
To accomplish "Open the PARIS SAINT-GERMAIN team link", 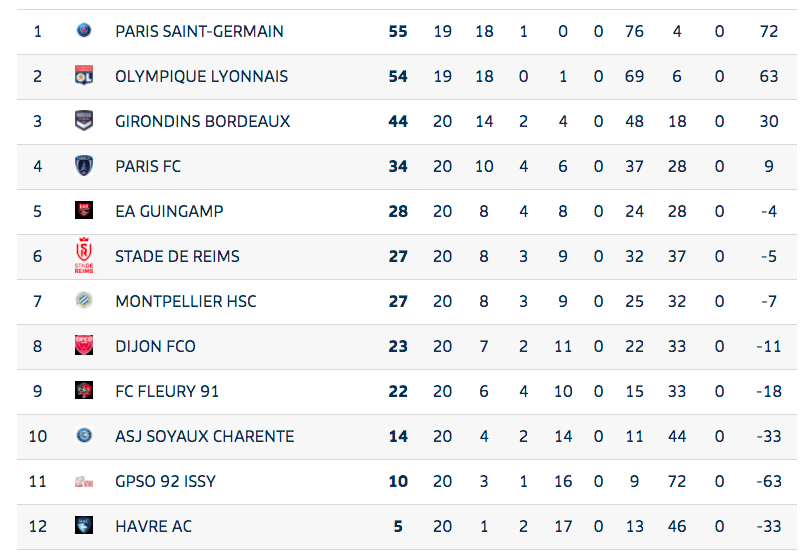I will click(x=199, y=31).
